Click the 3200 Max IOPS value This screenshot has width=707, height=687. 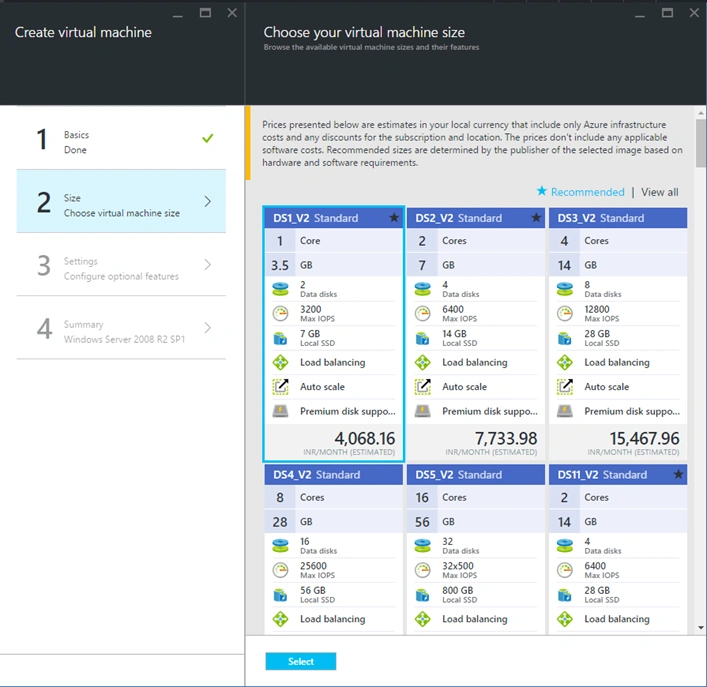[x=311, y=309]
